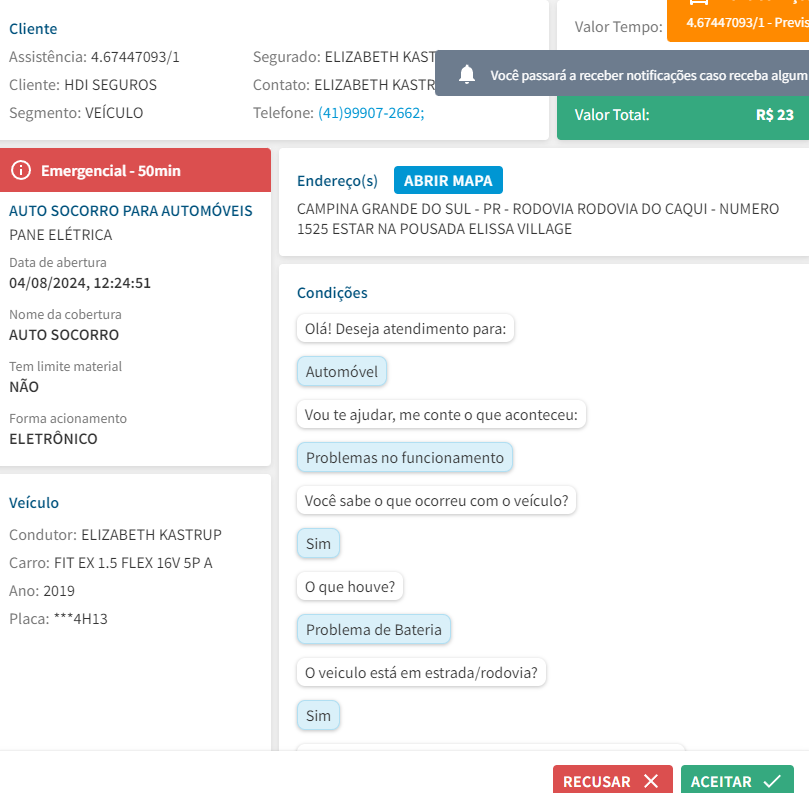
Task: Click the 'O que houve?' message bubble
Action: [x=350, y=587]
